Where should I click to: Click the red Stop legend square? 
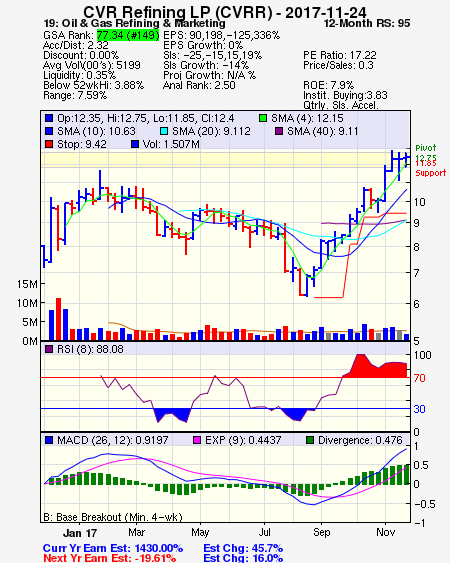pos(49,144)
